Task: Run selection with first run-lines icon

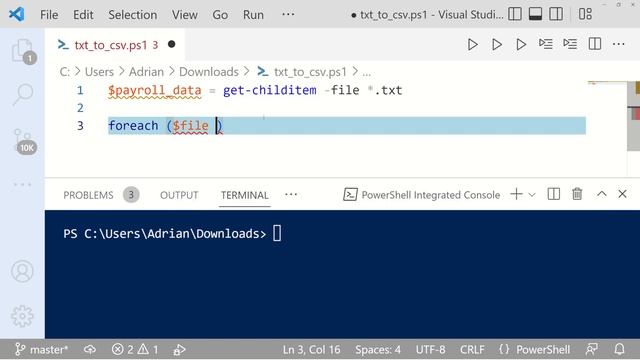Action: click(546, 44)
